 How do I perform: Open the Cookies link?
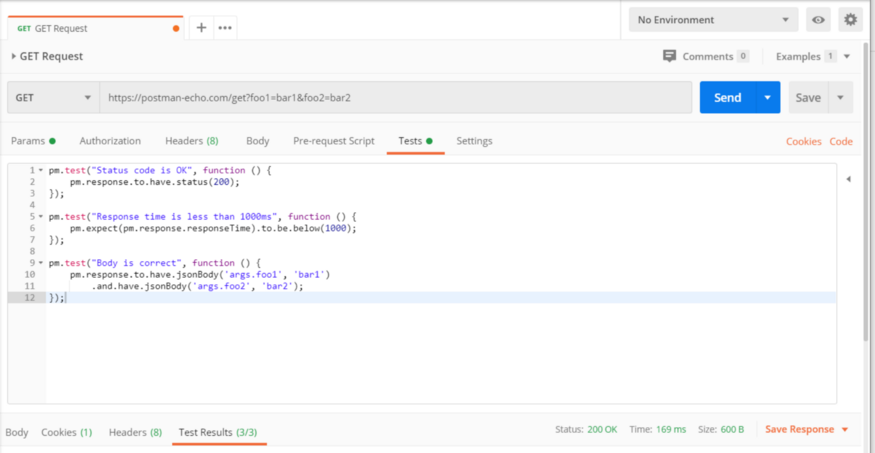[803, 142]
